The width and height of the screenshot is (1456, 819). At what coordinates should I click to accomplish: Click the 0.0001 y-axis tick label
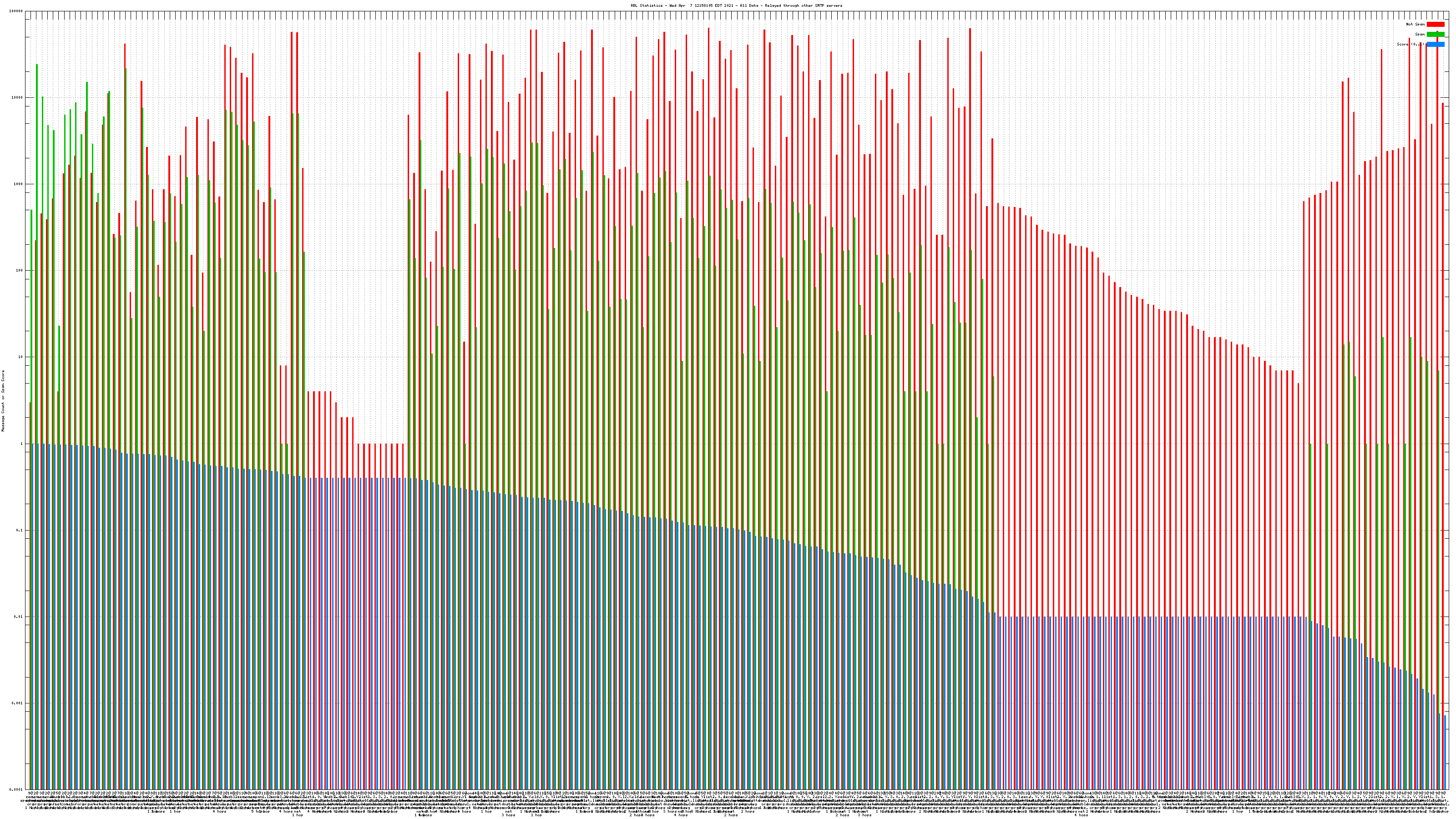[x=16, y=789]
